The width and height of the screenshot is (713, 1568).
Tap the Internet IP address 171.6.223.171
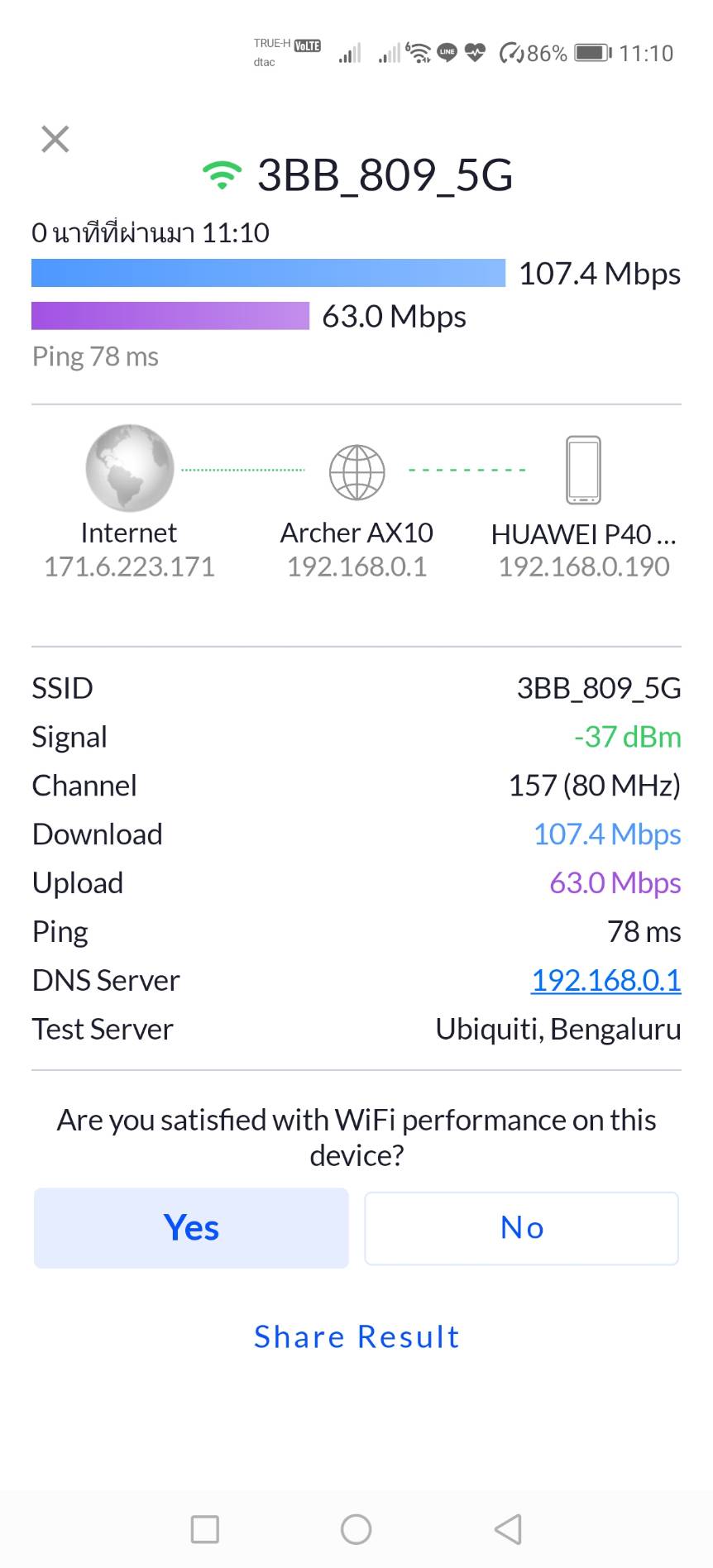pos(129,566)
